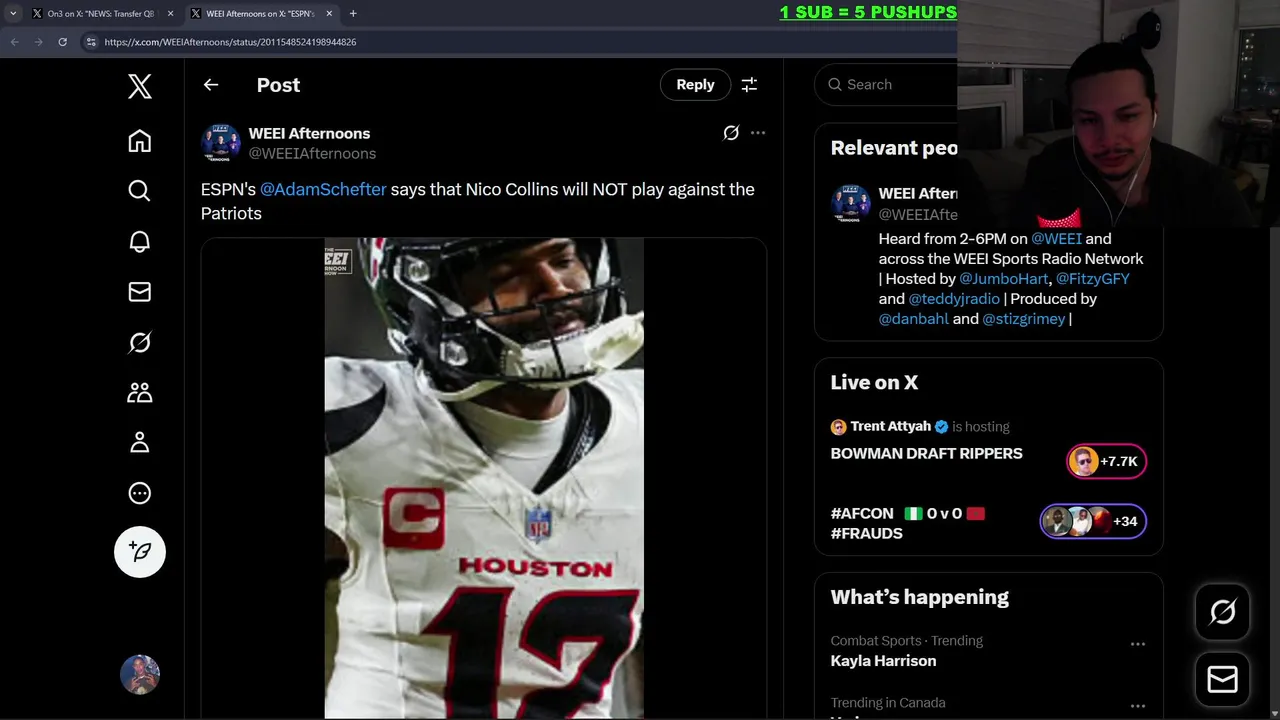
Task: Open Communities people icon
Action: (x=140, y=392)
